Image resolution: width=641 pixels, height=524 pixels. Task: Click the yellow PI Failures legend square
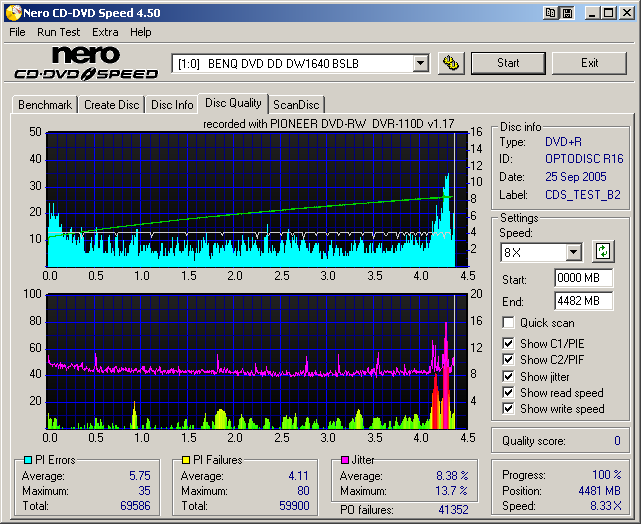pyautogui.click(x=186, y=460)
